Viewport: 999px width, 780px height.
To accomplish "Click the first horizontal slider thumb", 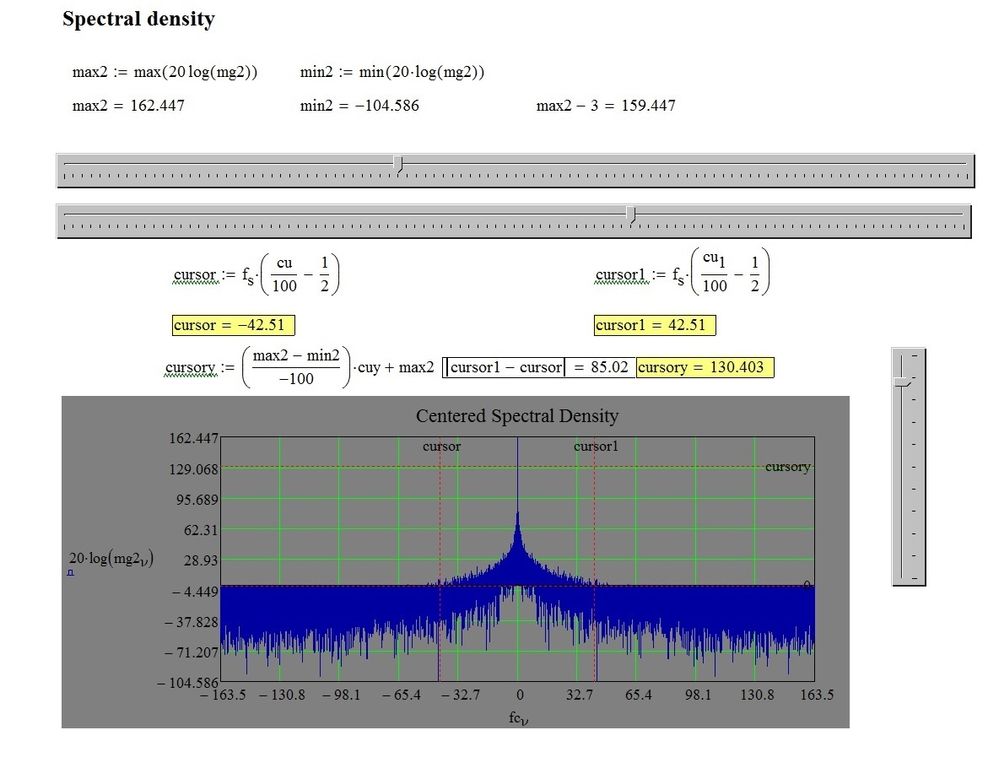I will (399, 165).
